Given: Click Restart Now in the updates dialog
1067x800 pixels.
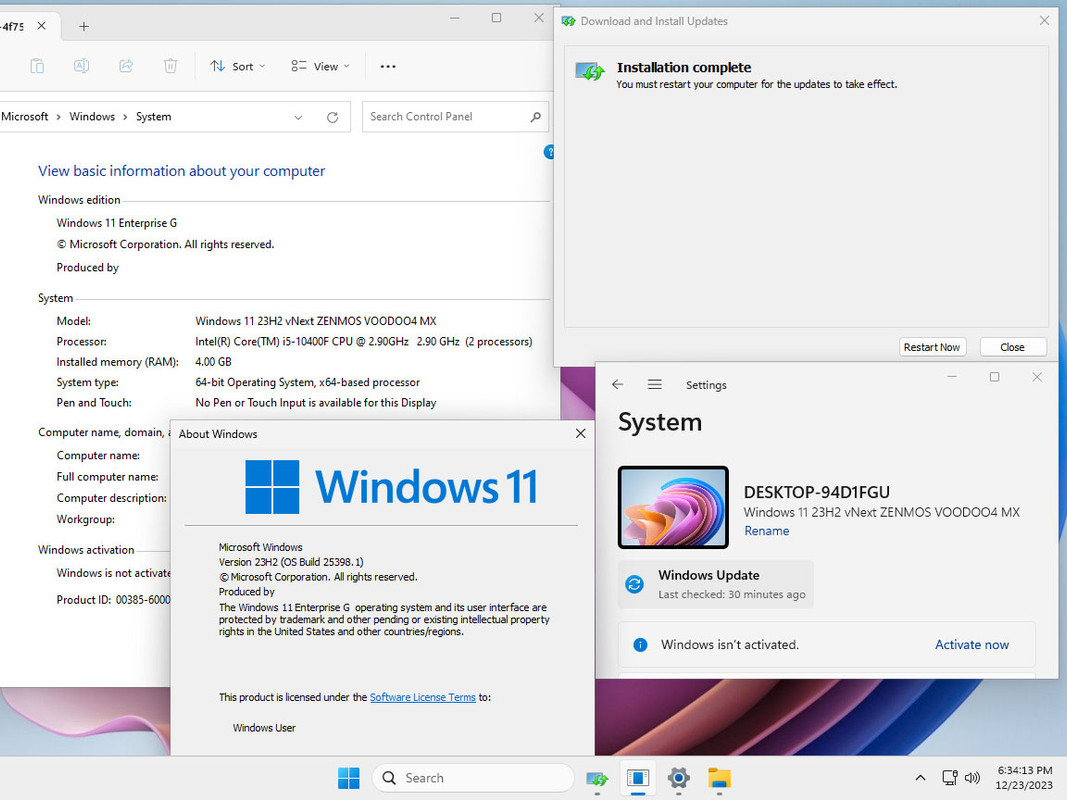Looking at the screenshot, I should click(x=932, y=347).
